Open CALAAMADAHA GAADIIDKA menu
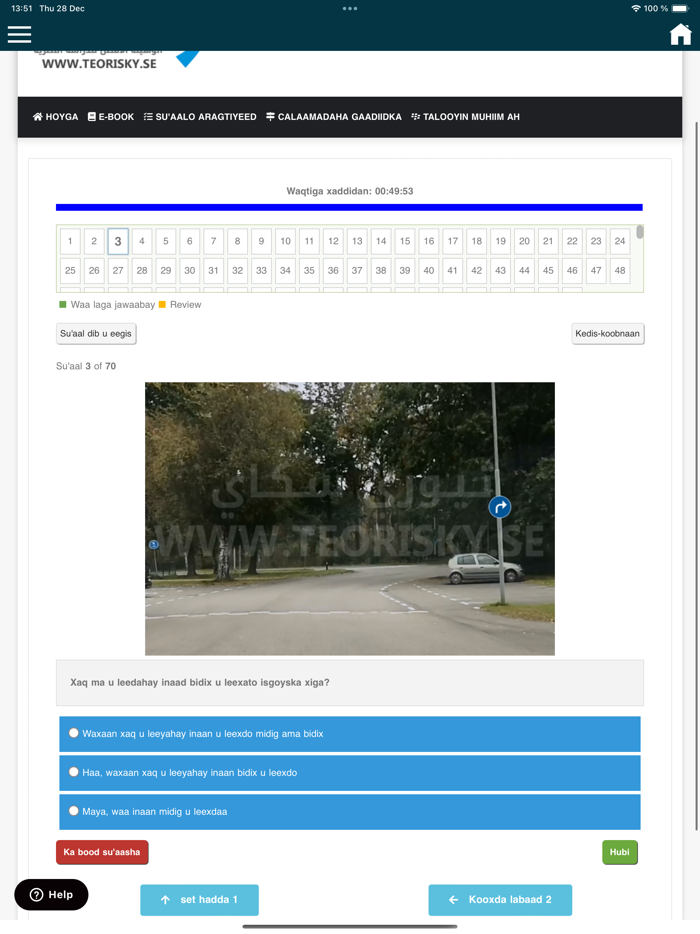 (334, 117)
